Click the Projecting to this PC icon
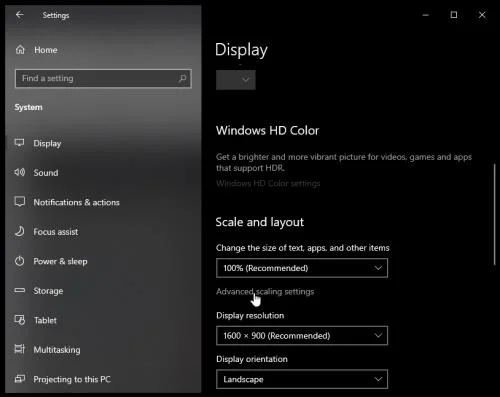The width and height of the screenshot is (500, 397). pos(20,379)
